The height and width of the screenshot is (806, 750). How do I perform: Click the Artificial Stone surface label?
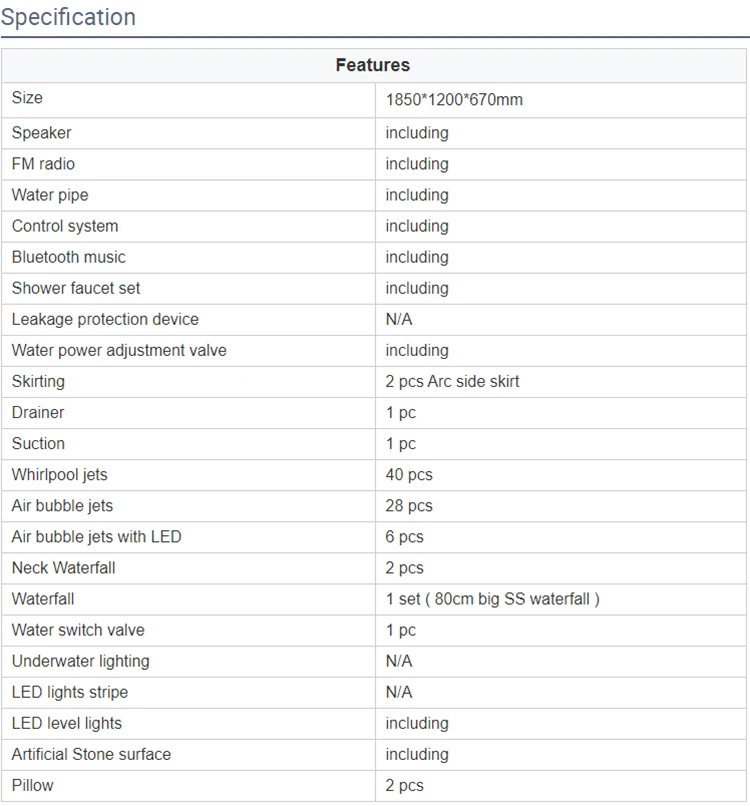(91, 754)
